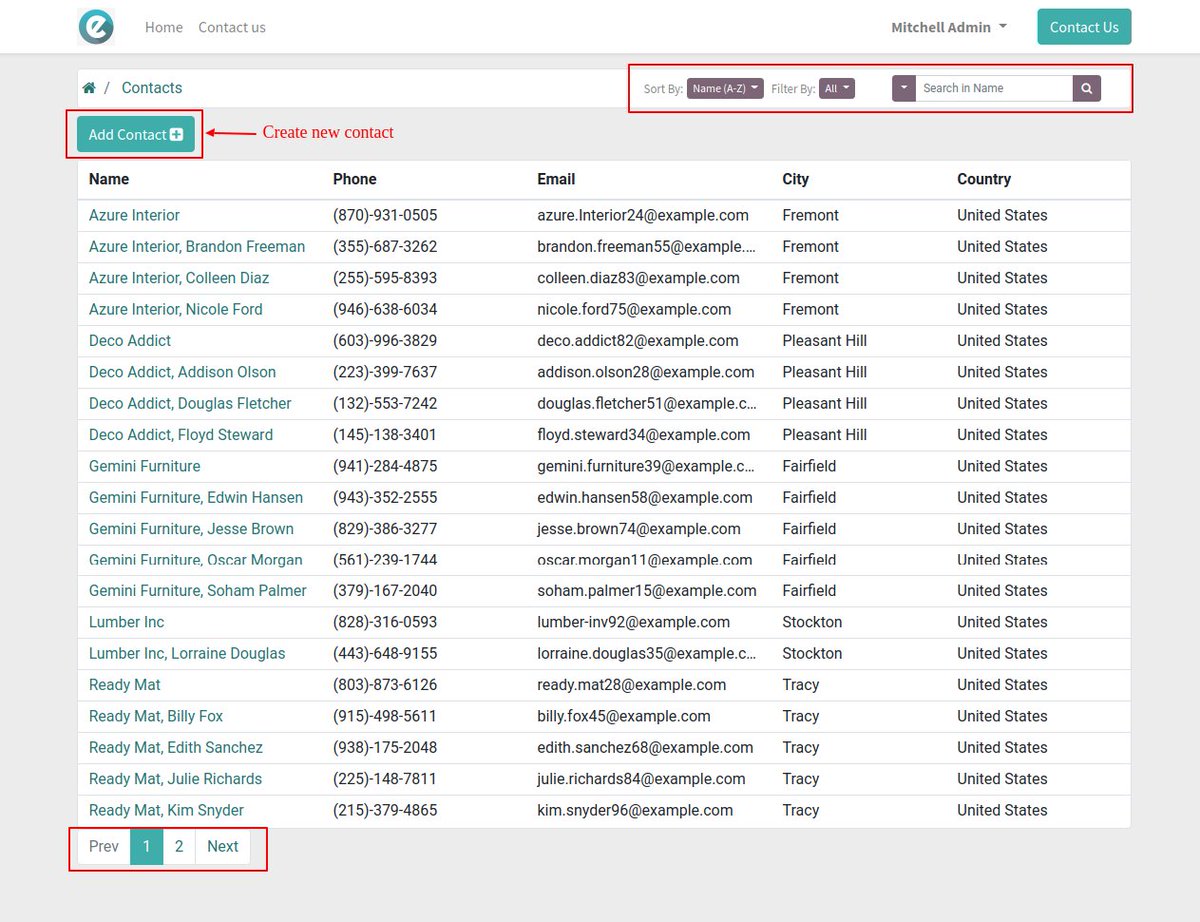This screenshot has width=1200, height=922.
Task: Click the Name column header
Action: point(109,179)
